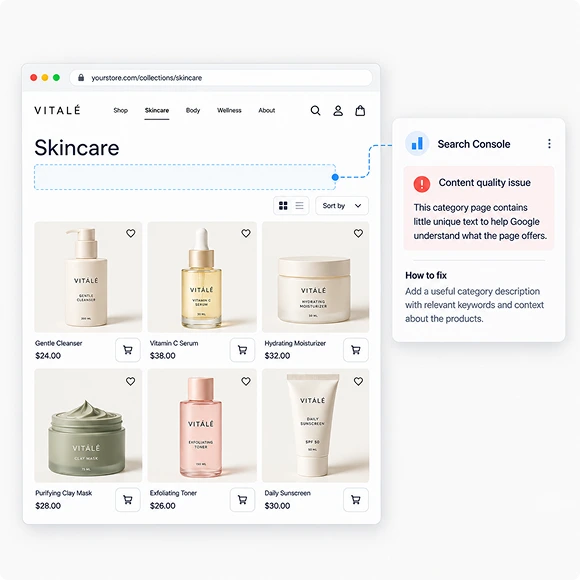
Task: Favorite the Purifying Clay Mask heart icon
Action: (x=131, y=381)
